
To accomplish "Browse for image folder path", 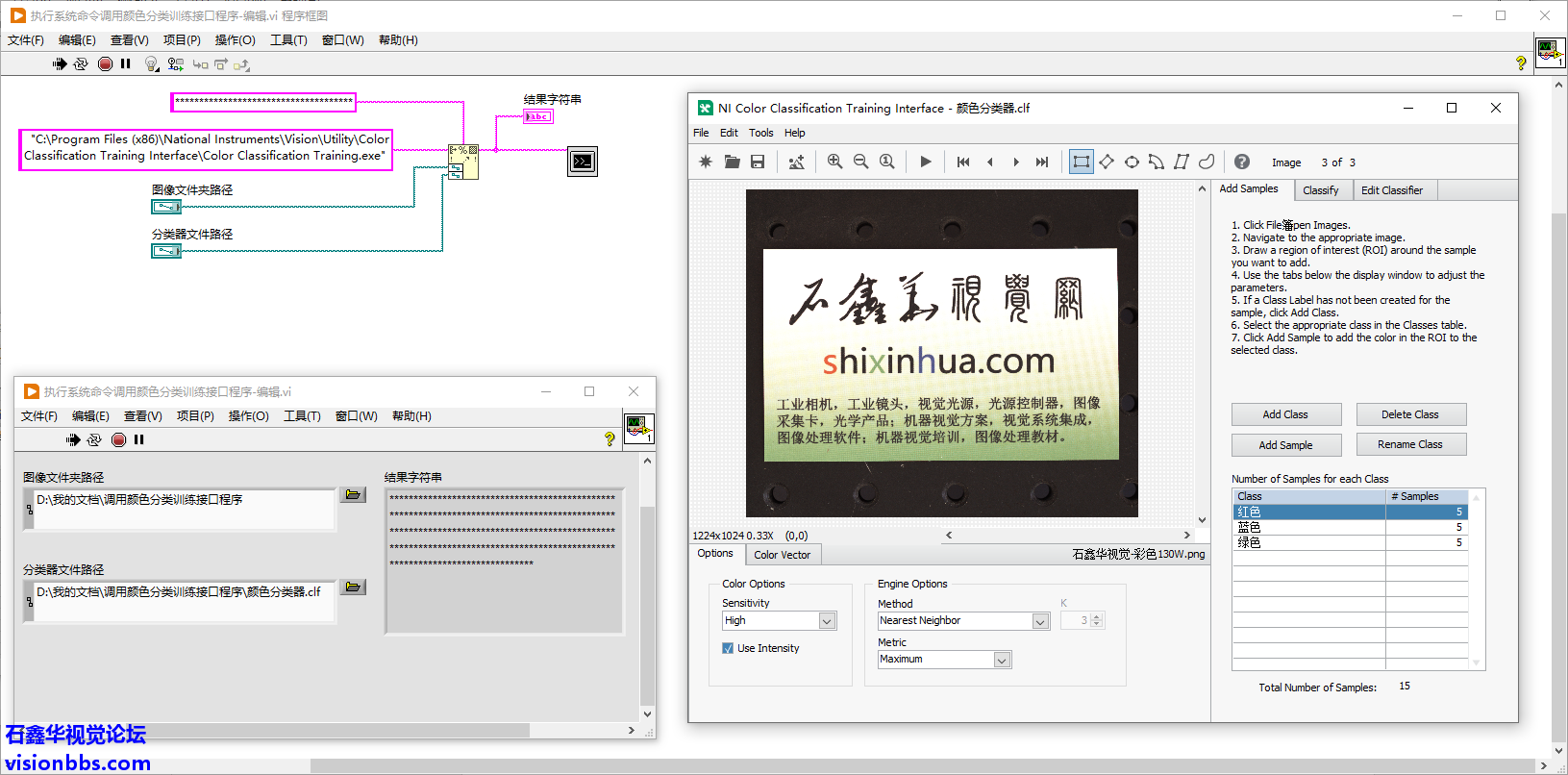I will tap(354, 494).
